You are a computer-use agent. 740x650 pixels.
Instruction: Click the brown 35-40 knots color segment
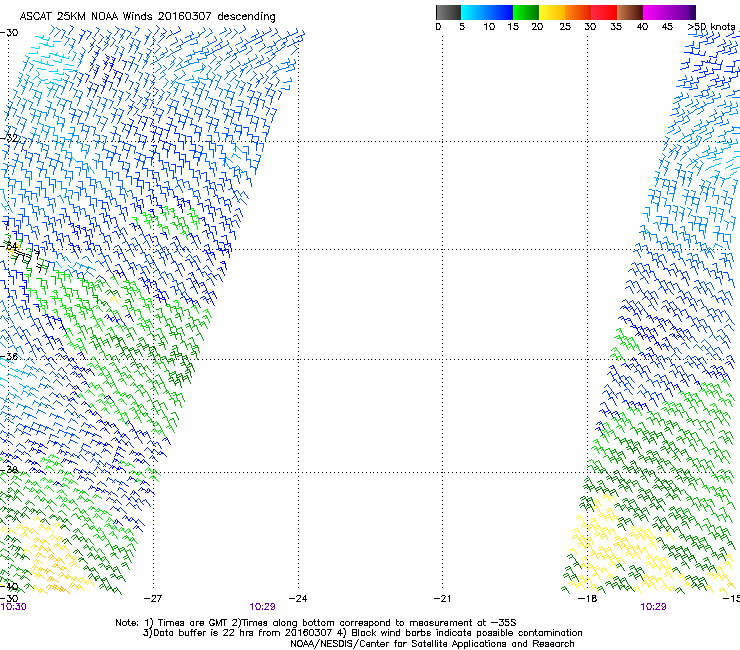630,12
